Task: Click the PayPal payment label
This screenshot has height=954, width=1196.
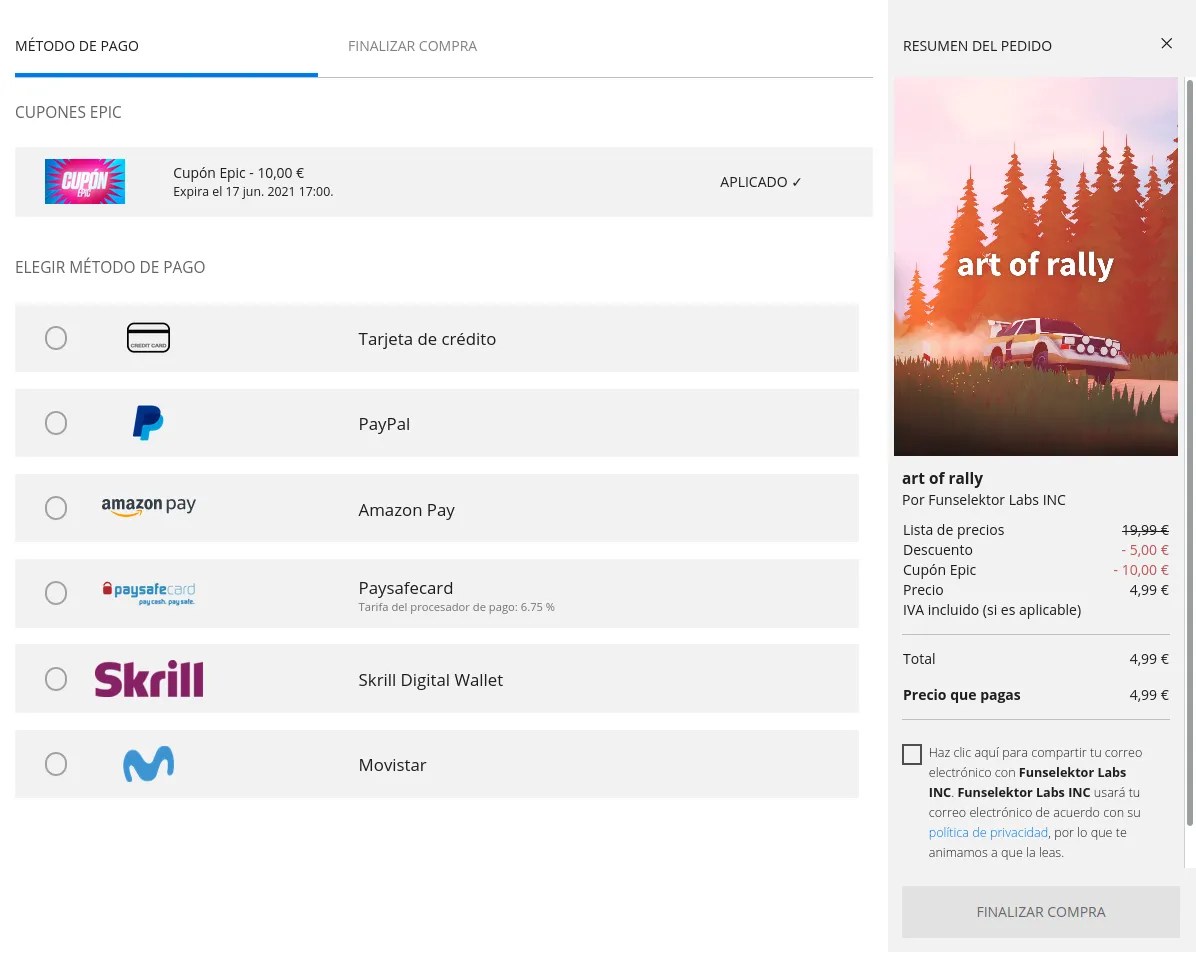Action: click(x=384, y=425)
